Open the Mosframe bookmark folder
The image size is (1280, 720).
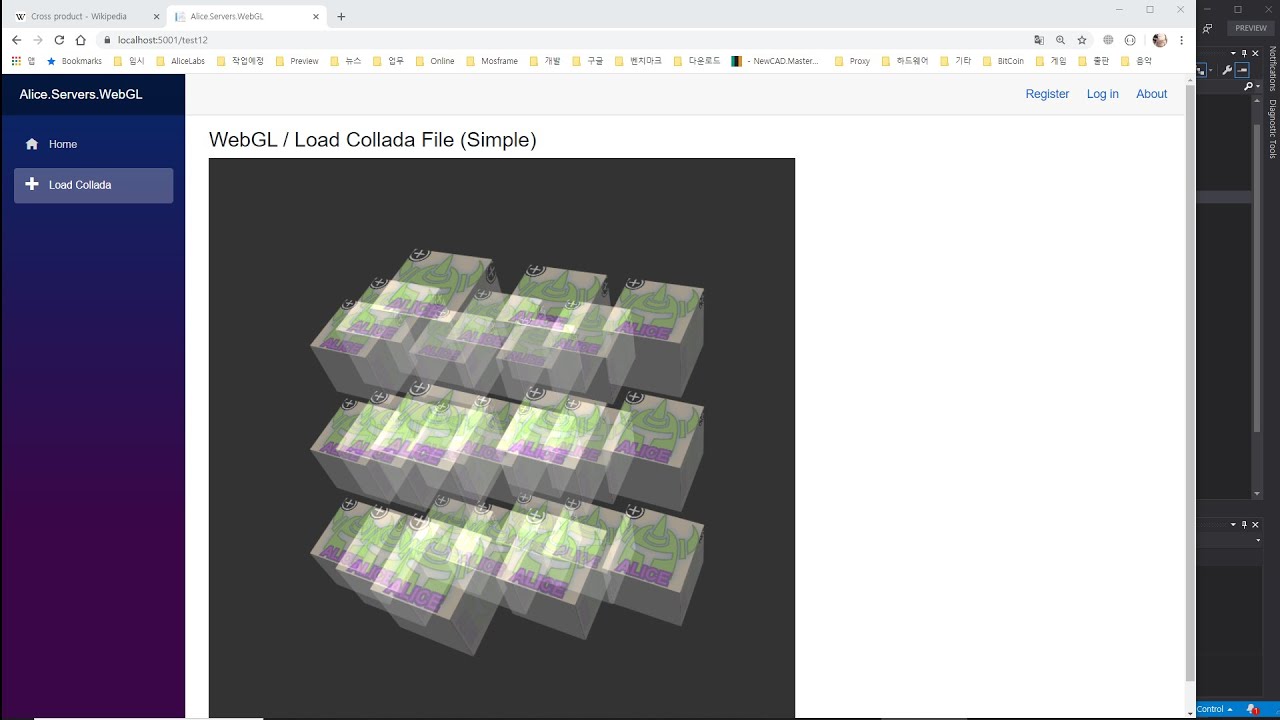[492, 61]
